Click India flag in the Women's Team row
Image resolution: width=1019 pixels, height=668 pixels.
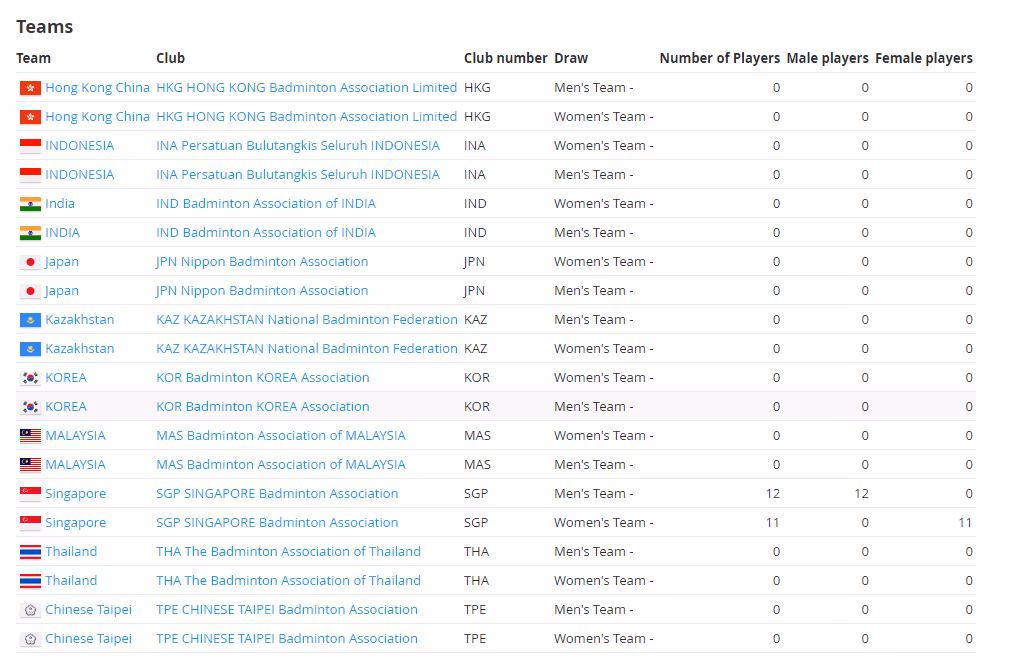30,204
